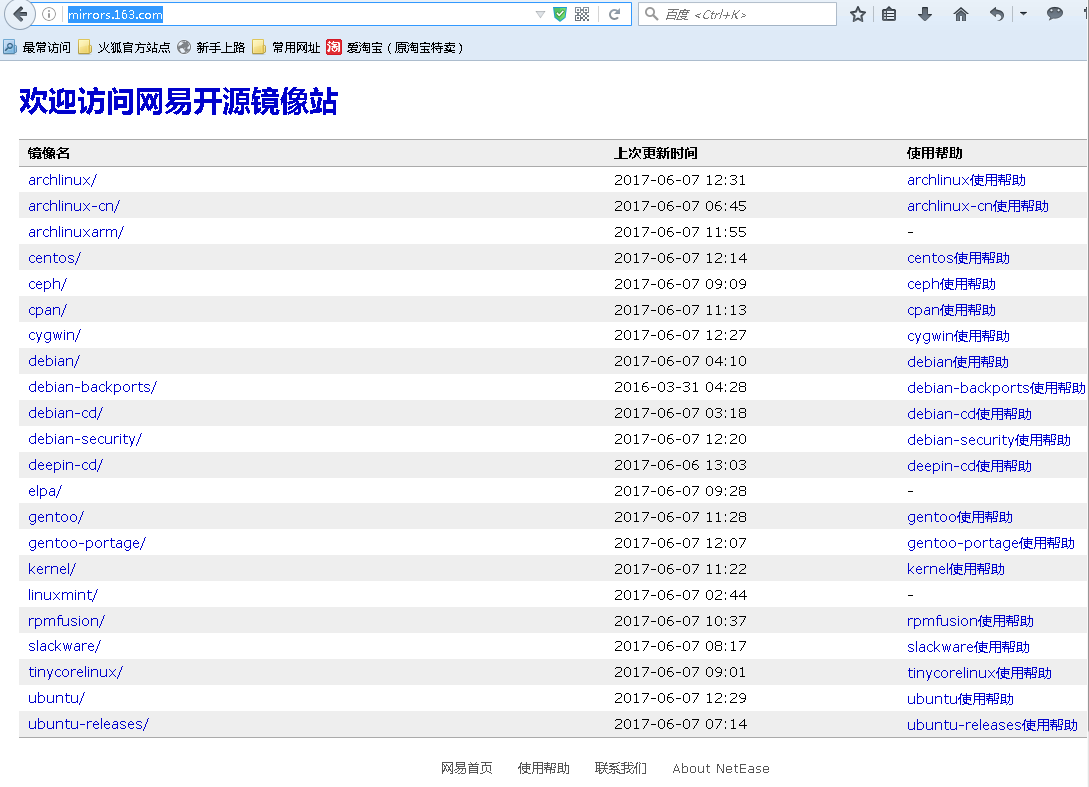Click the 镜像名 column header
This screenshot has width=1089, height=787.
pos(49,153)
